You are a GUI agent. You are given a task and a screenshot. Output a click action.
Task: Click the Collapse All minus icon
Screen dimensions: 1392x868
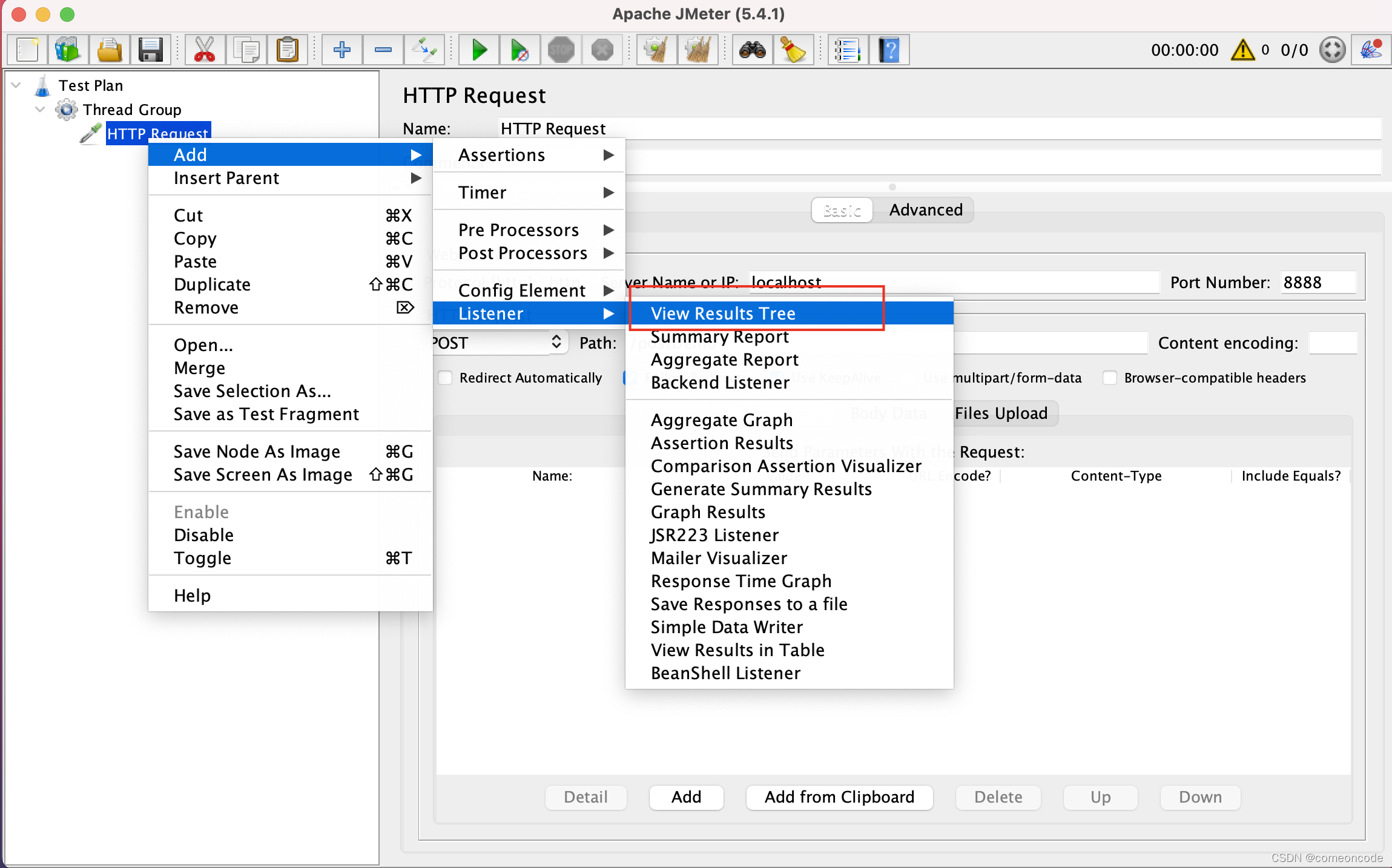pyautogui.click(x=383, y=50)
